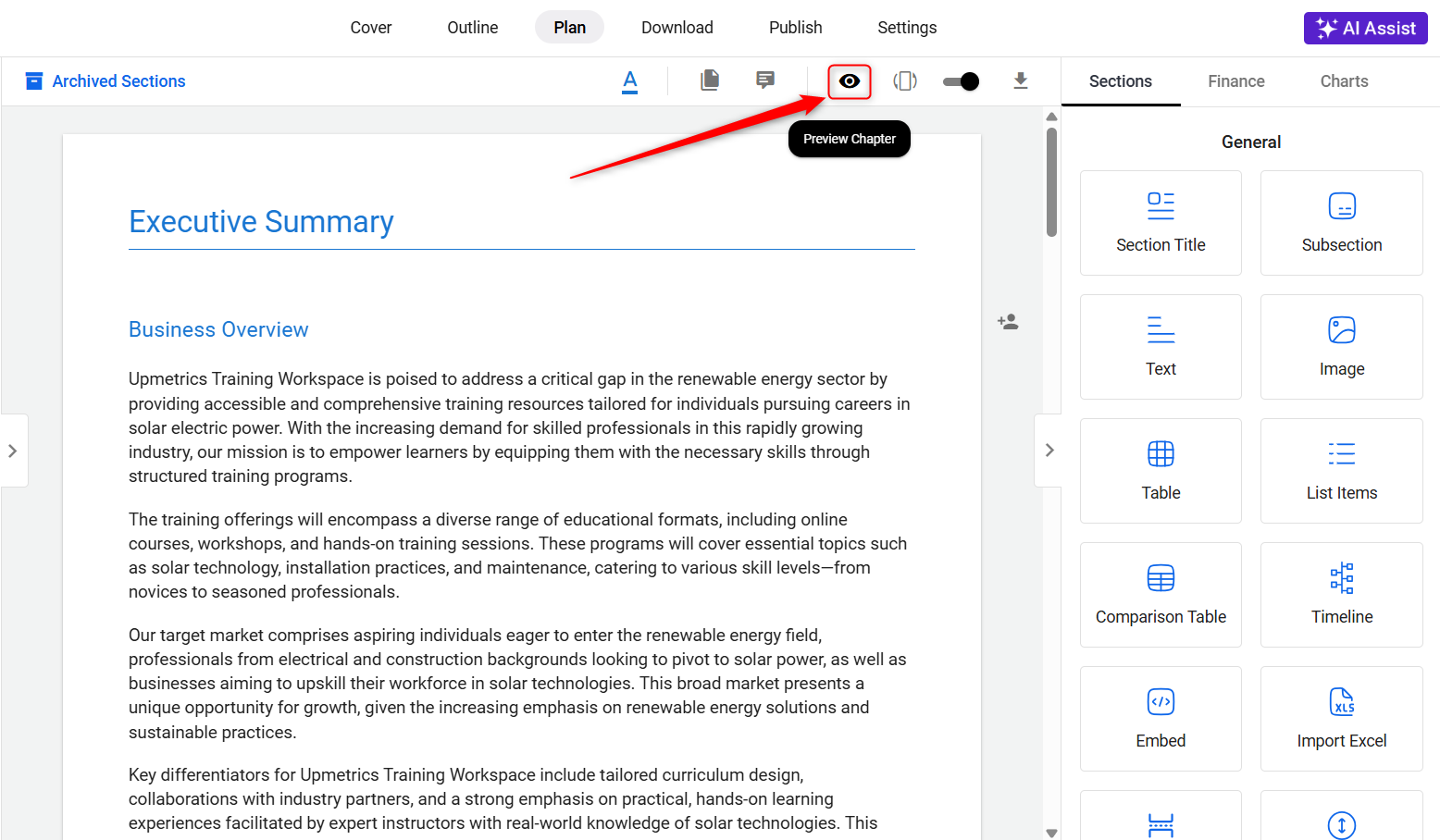Image resolution: width=1440 pixels, height=840 pixels.
Task: Click the paragraph starting 'The training offerings'
Action: tap(518, 556)
